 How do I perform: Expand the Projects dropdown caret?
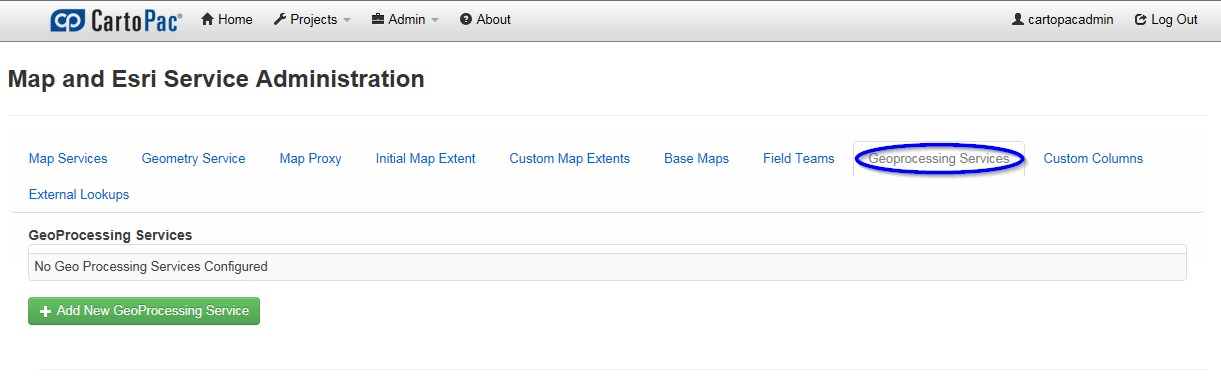click(347, 21)
